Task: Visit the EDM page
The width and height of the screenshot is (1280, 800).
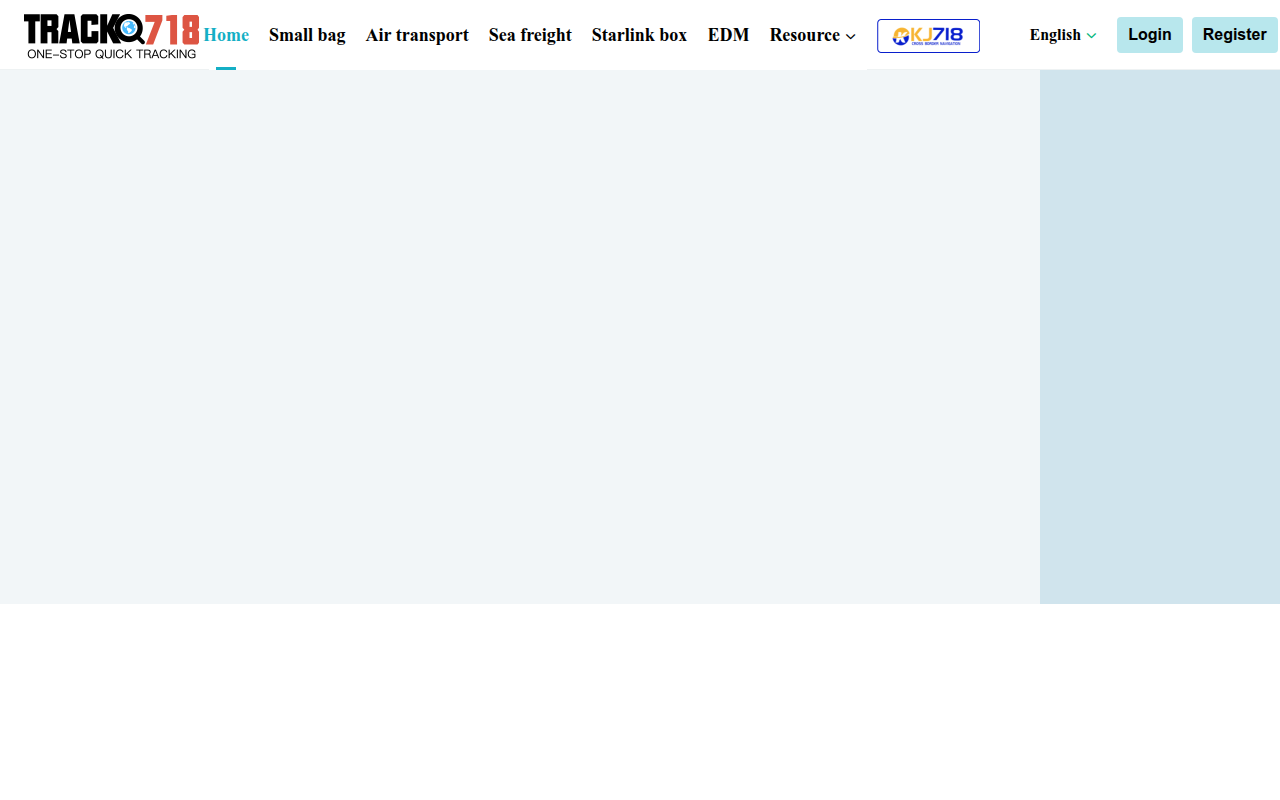Action: click(728, 35)
